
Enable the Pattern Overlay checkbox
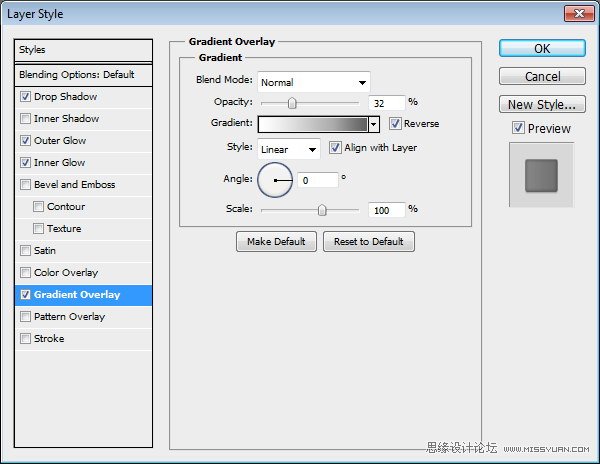[25, 317]
